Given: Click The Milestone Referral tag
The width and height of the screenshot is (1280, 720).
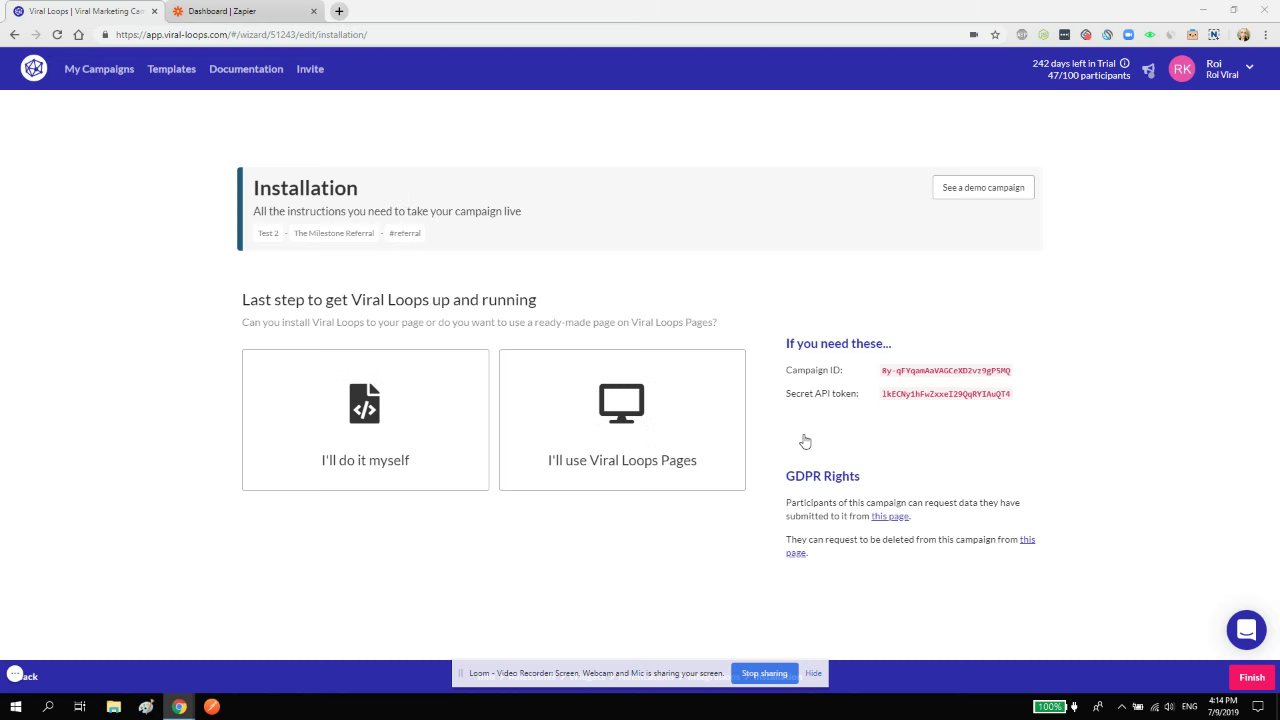Looking at the screenshot, I should coord(334,233).
